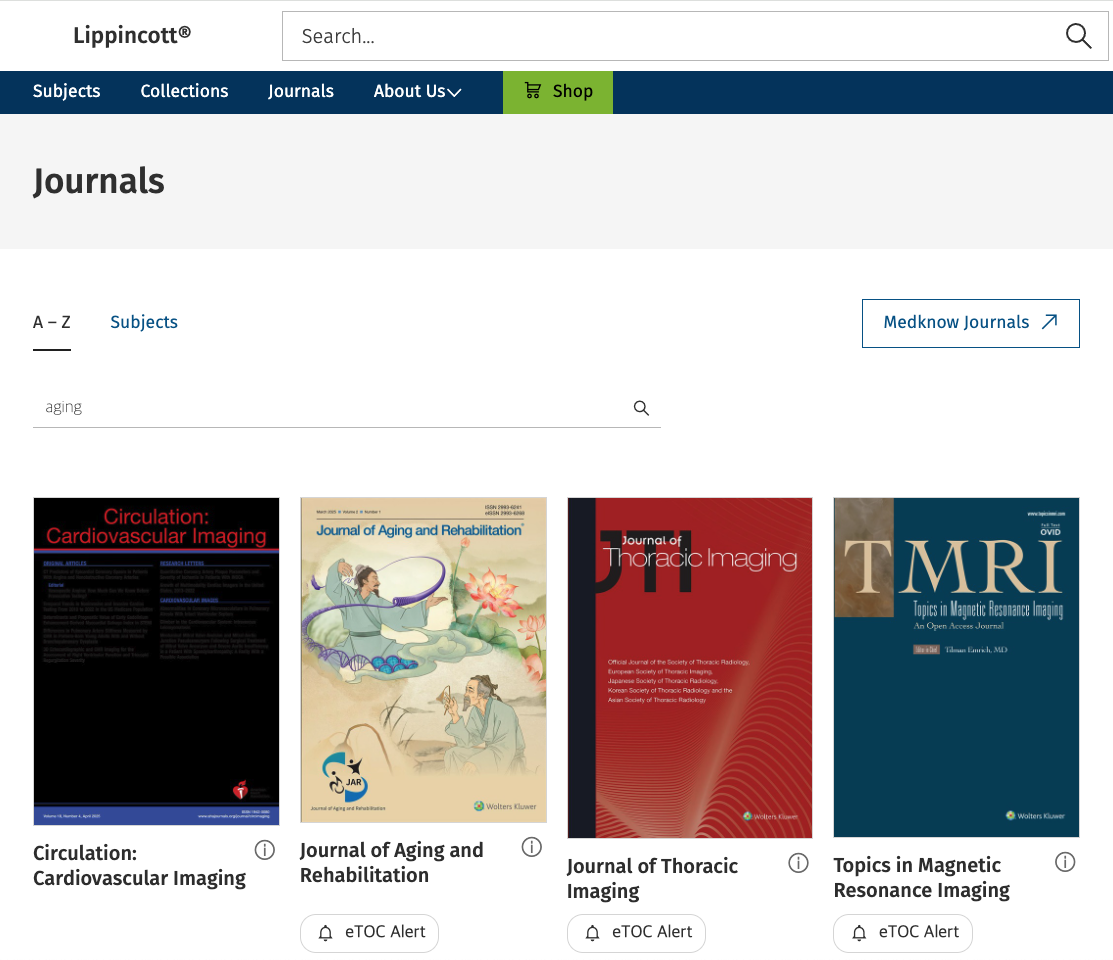Open Medknow Journals external link
The image size is (1113, 960).
[970, 323]
